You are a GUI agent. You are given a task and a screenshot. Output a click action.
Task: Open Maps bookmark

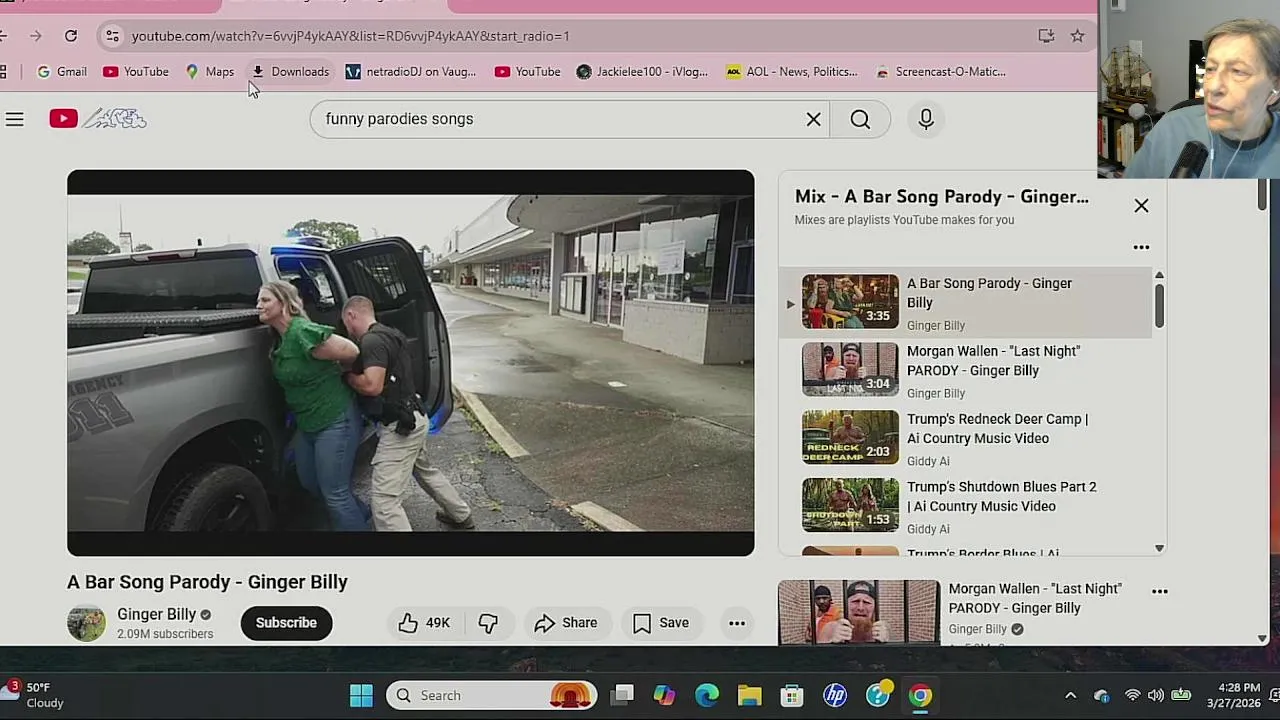[210, 72]
